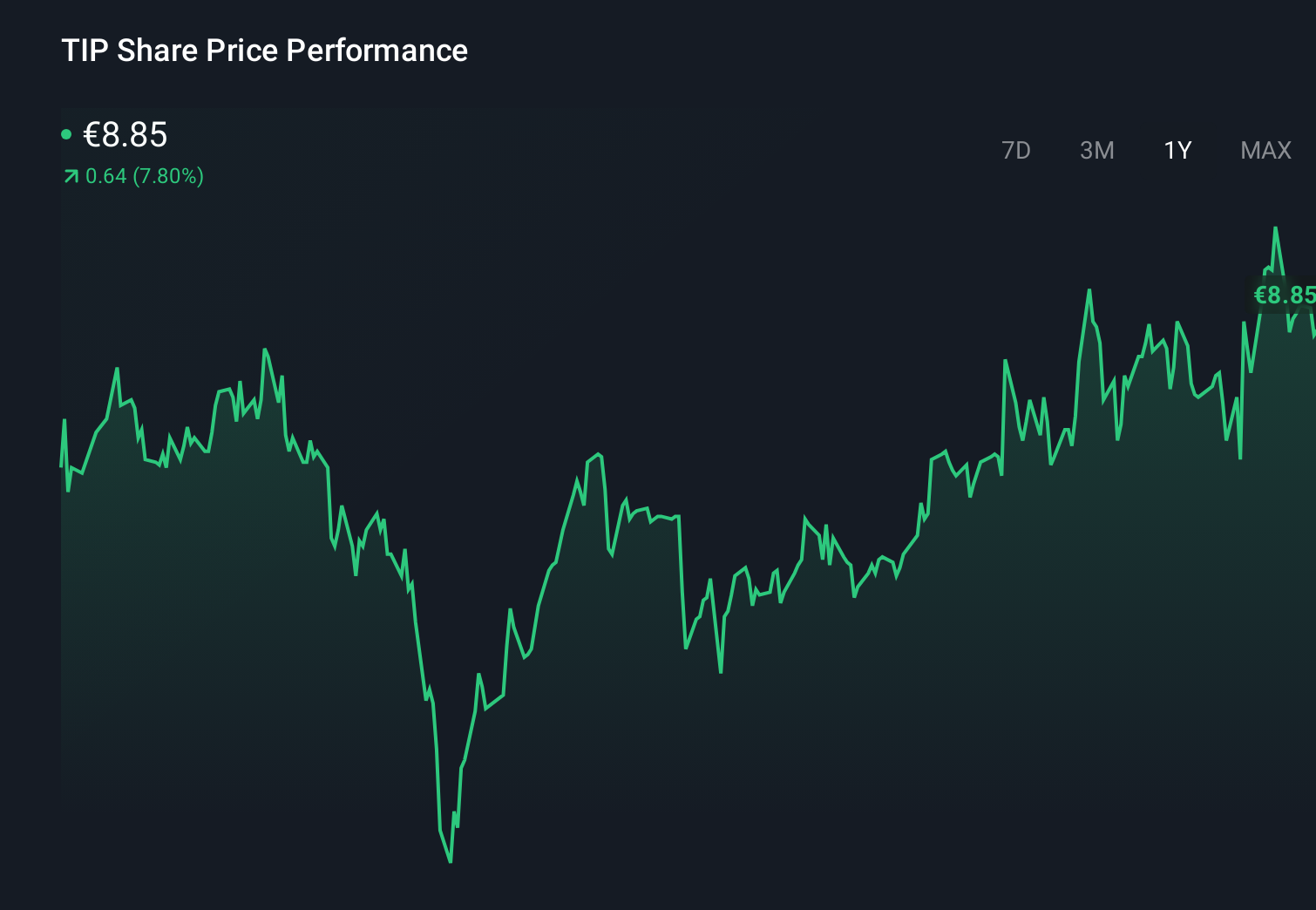1316x910 pixels.
Task: Select the 3M time range
Action: coord(1096,150)
